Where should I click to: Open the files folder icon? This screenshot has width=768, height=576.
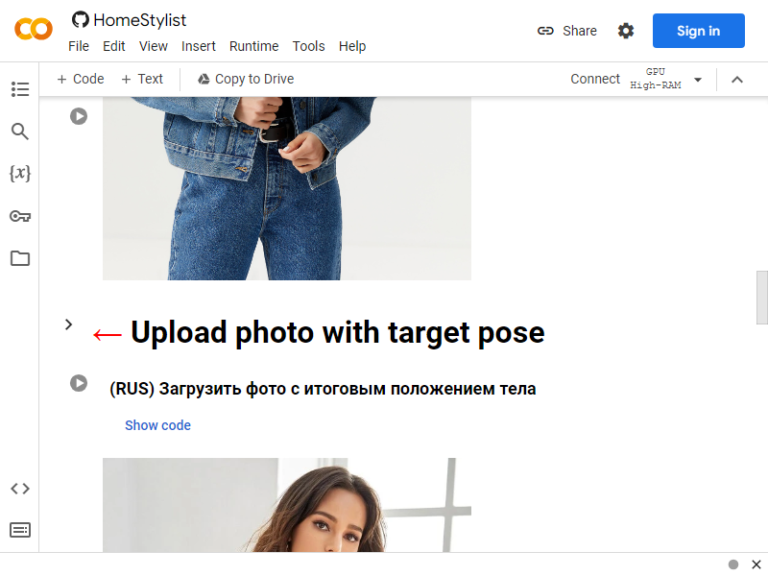coord(20,258)
